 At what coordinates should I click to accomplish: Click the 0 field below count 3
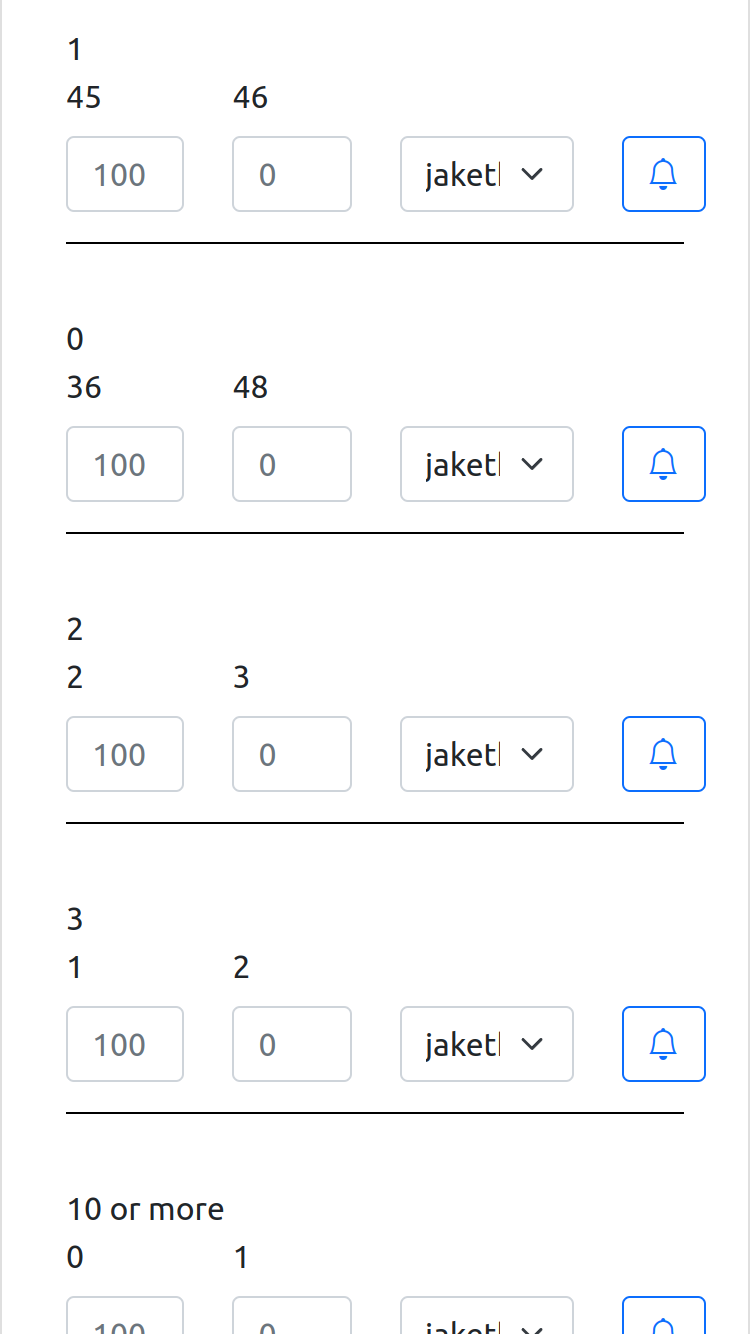click(292, 754)
